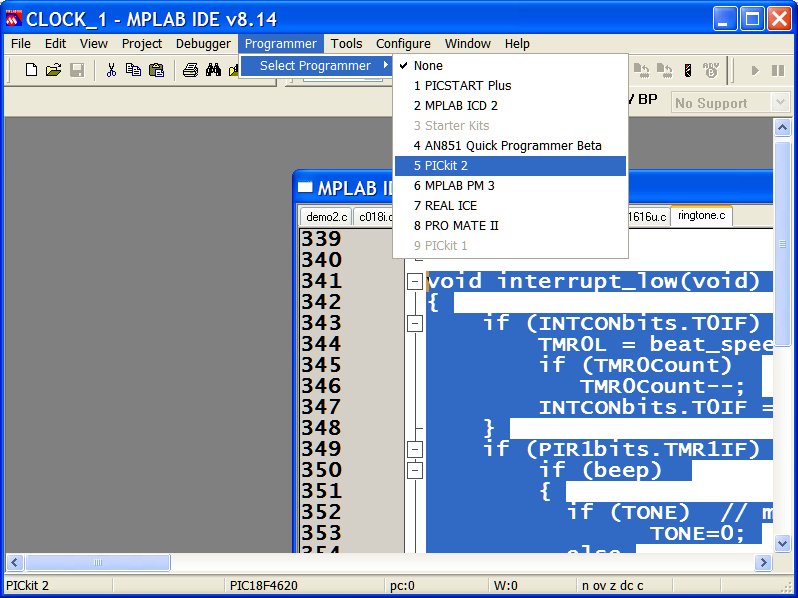Open the File menu
This screenshot has width=798, height=598.
21,44
